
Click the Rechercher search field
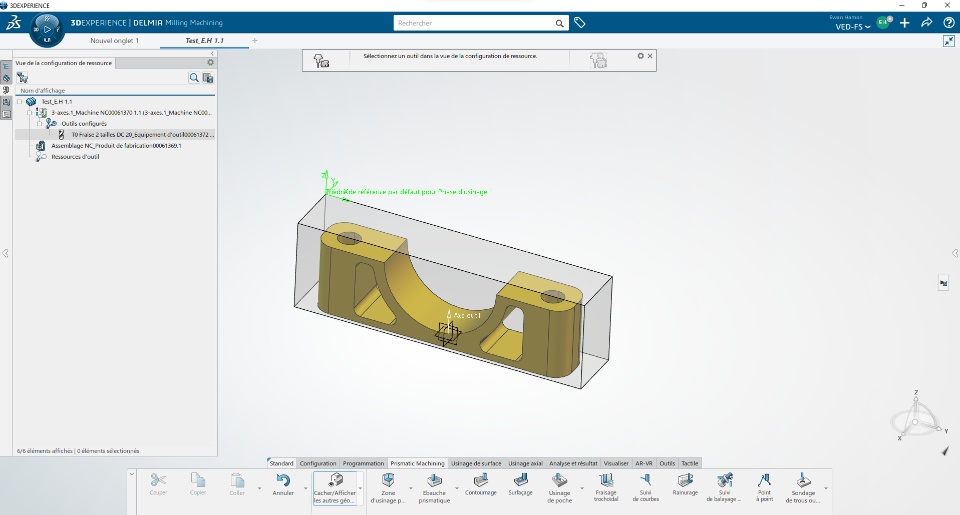point(473,23)
